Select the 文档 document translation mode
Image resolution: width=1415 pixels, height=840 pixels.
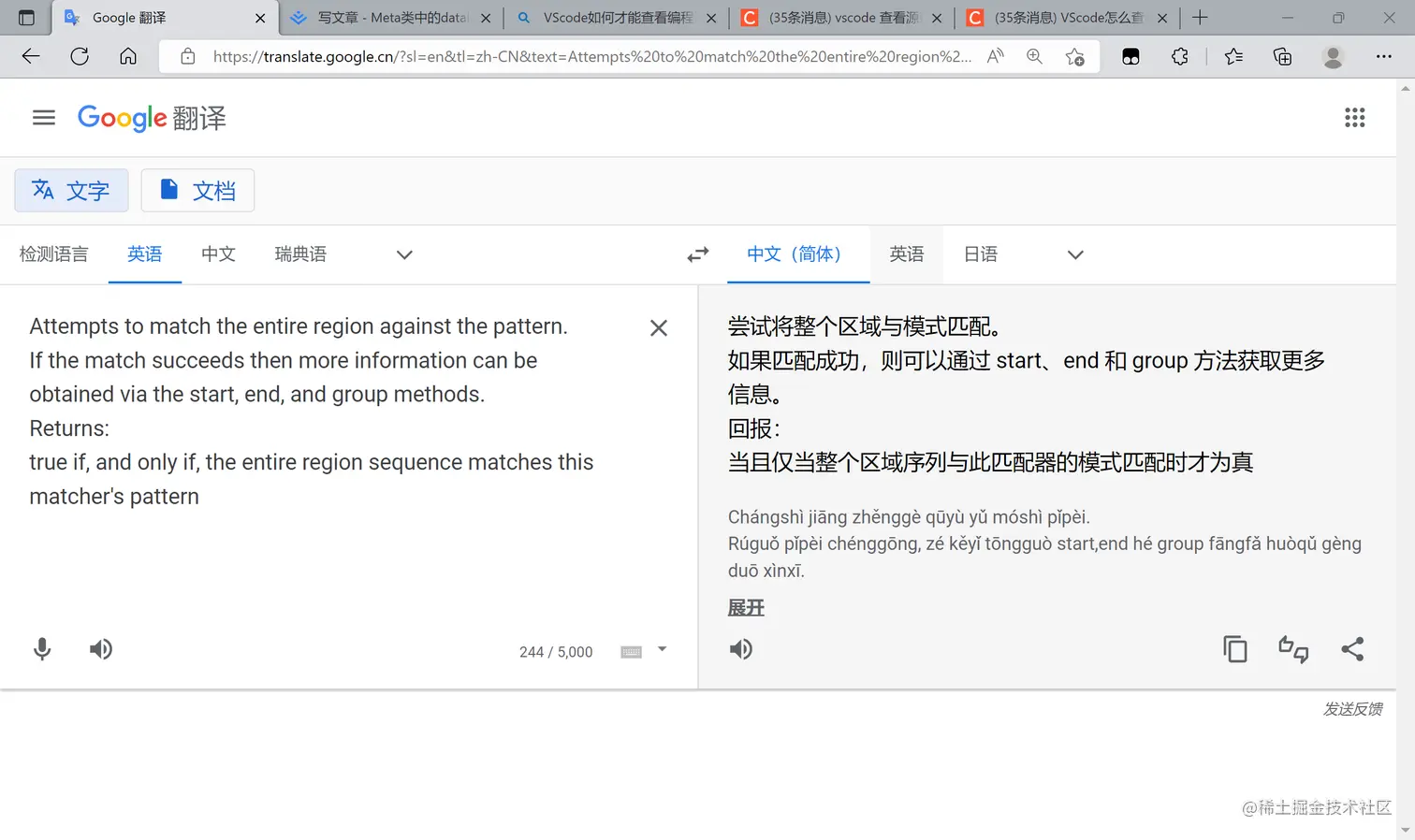(197, 191)
